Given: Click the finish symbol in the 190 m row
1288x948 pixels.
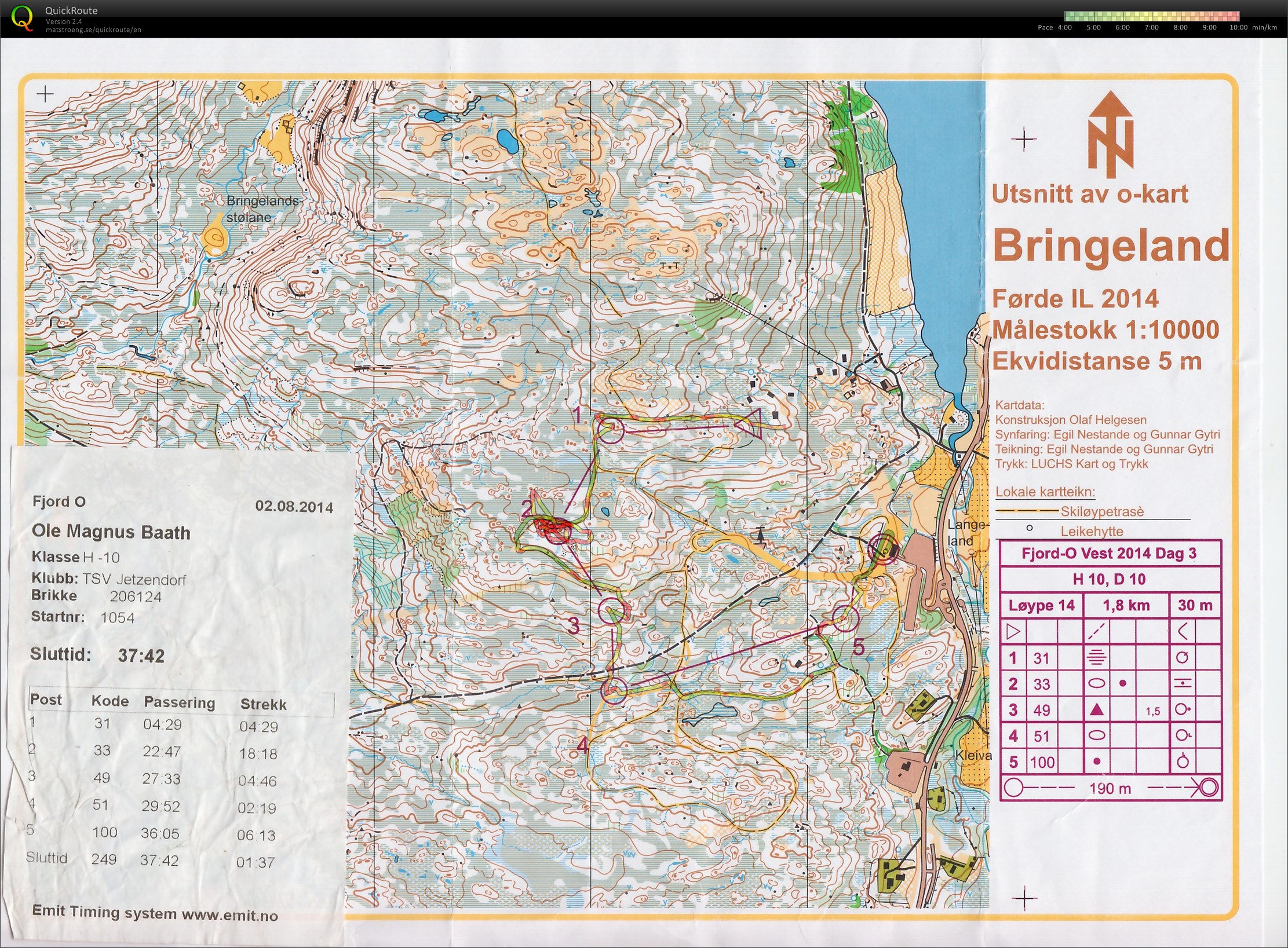Looking at the screenshot, I should pos(1209,788).
